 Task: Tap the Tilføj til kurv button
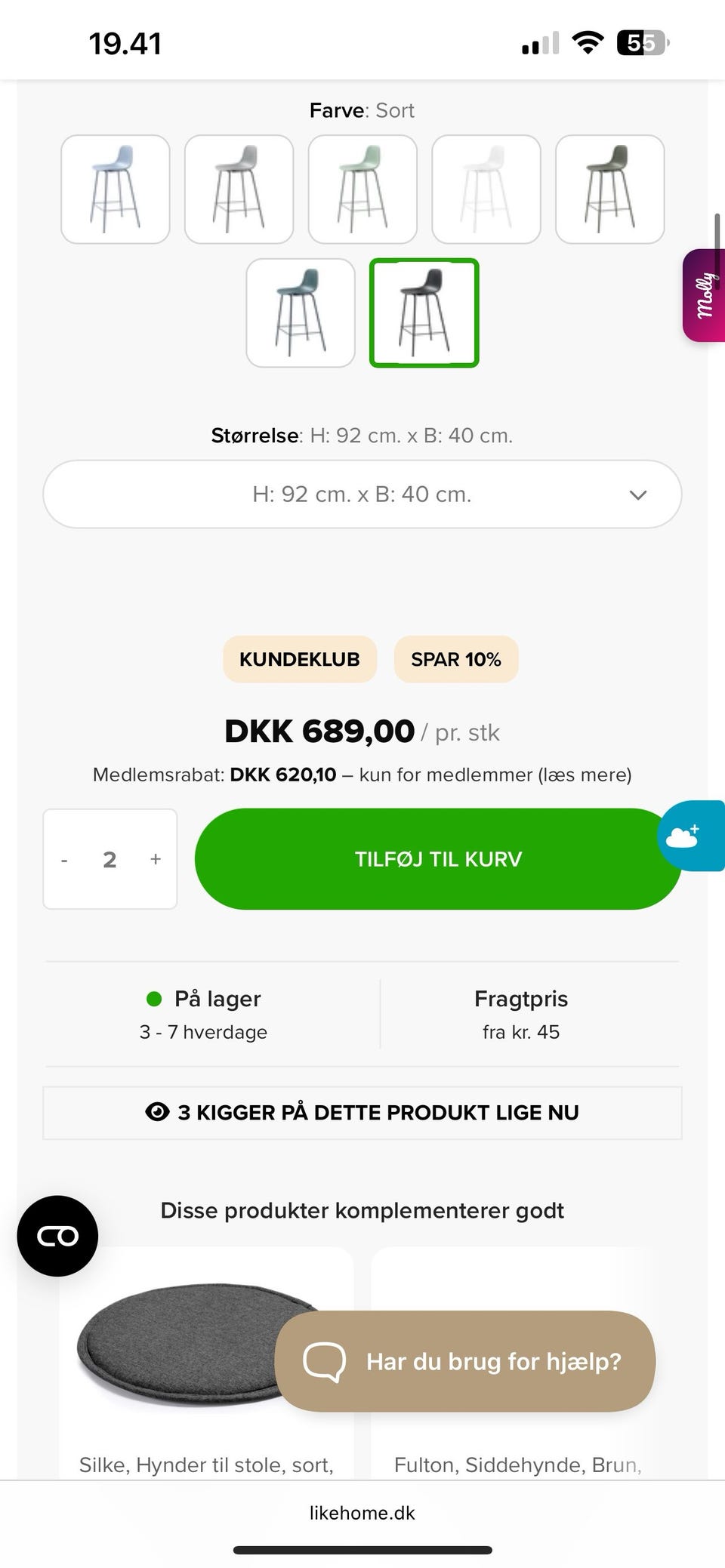click(438, 859)
